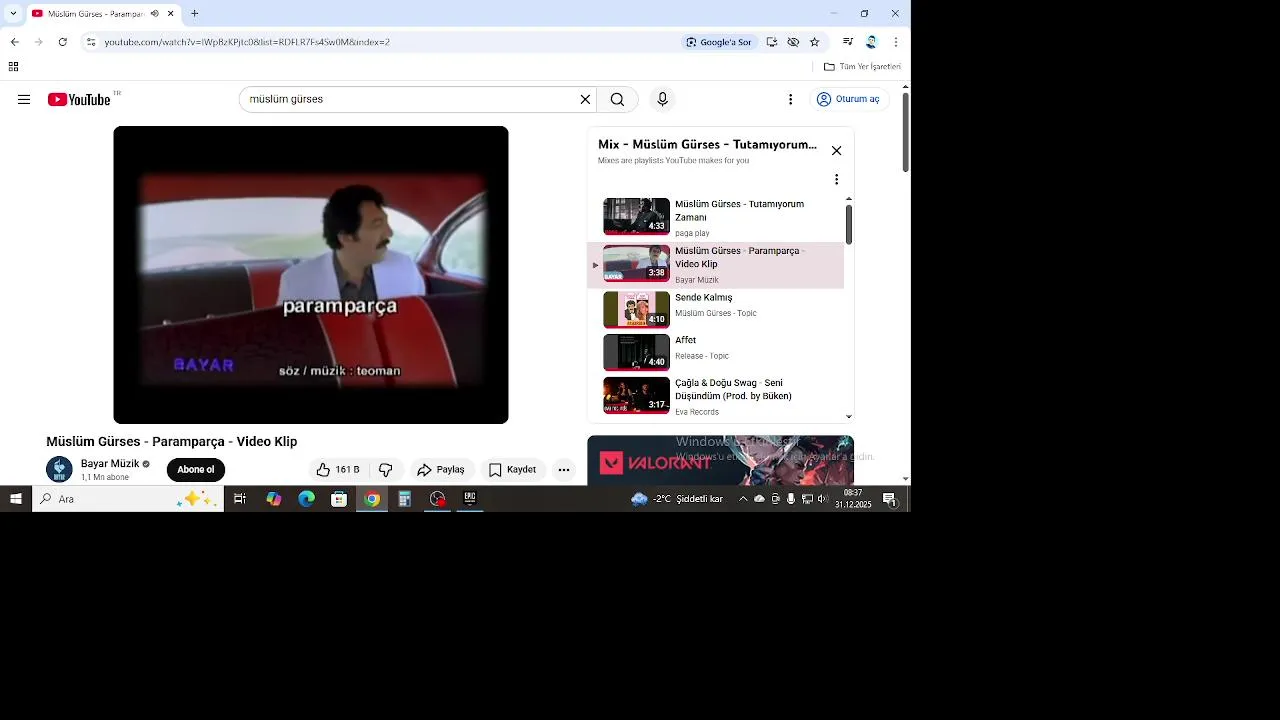Save the video with Kaydet button
1280x720 pixels.
click(513, 470)
